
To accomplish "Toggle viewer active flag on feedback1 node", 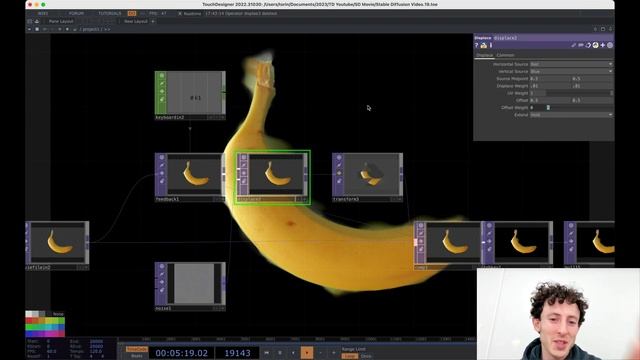I will (162, 158).
